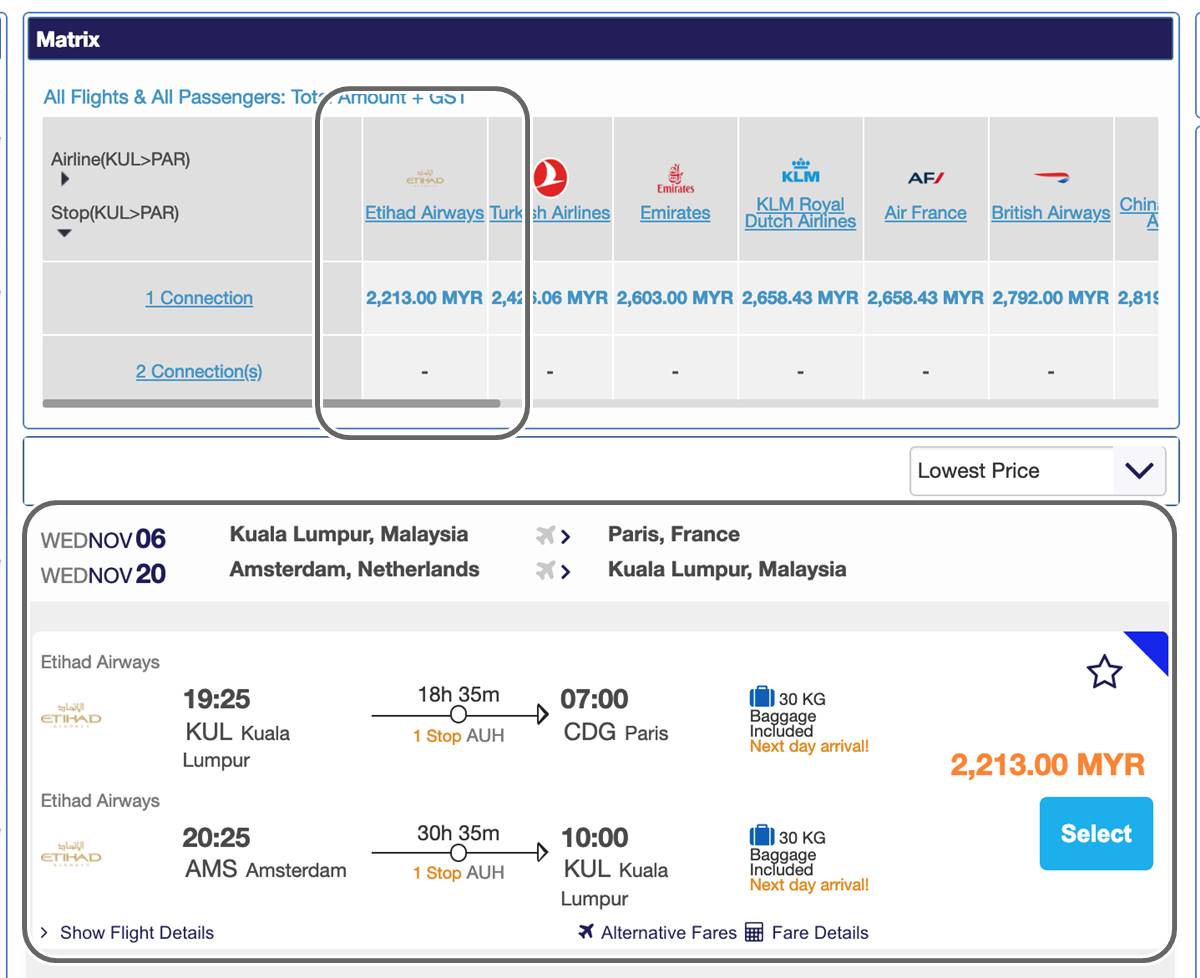
Task: Click the 20:25 departure time
Action: [x=216, y=837]
